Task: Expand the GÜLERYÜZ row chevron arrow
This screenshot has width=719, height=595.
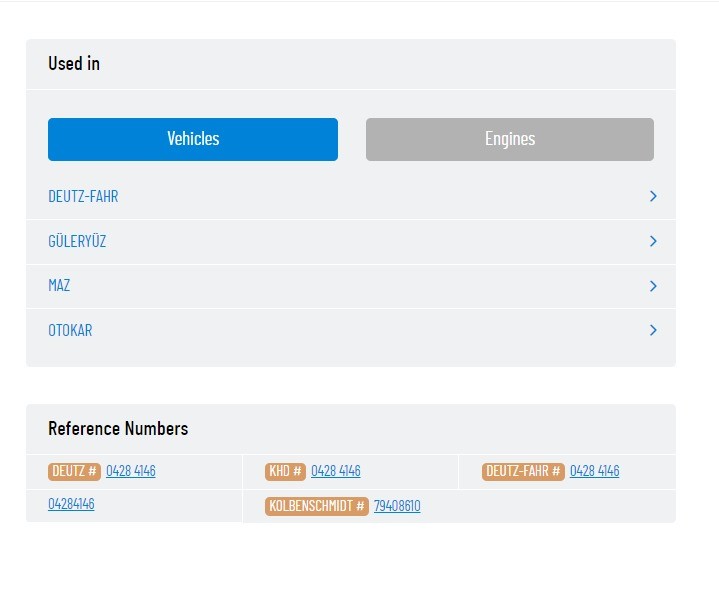Action: pos(653,241)
